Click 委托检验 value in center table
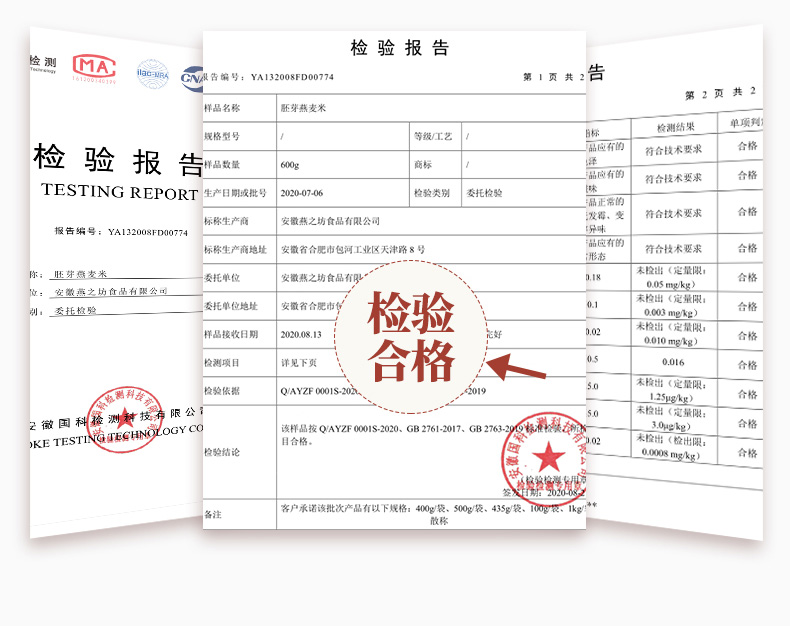The image size is (790, 626). click(x=484, y=193)
